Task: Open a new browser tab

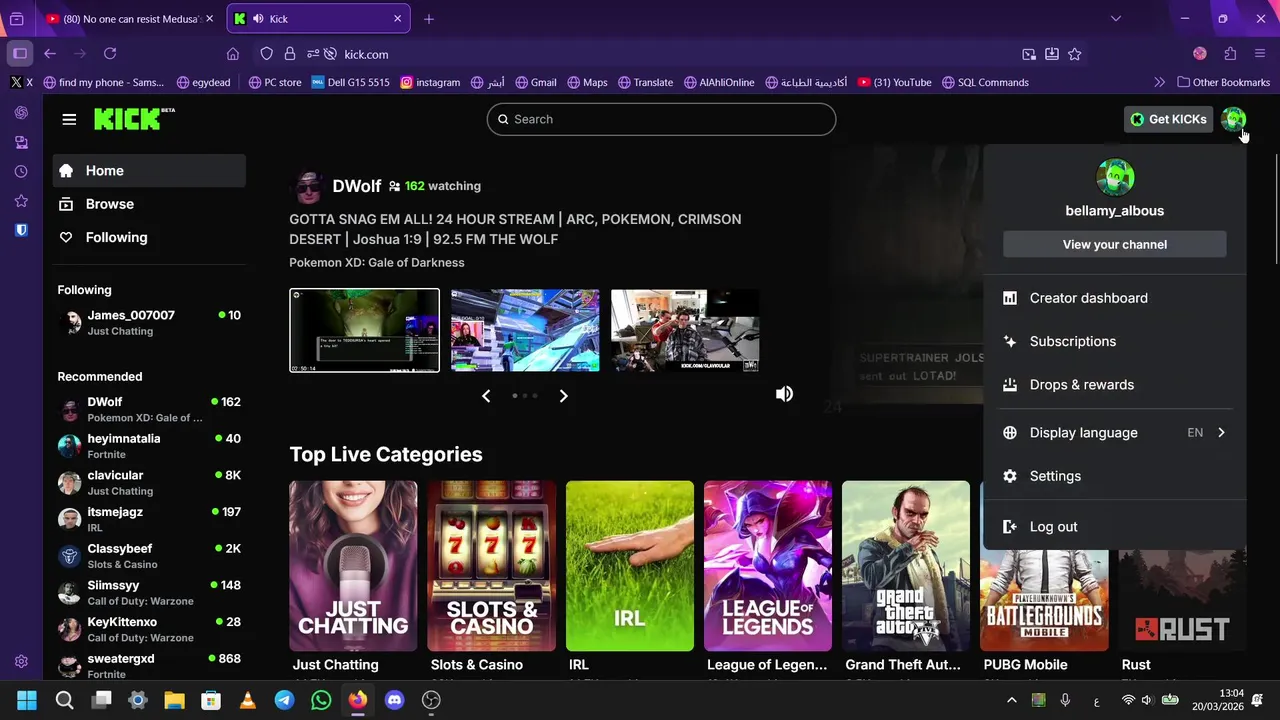Action: 428,19
